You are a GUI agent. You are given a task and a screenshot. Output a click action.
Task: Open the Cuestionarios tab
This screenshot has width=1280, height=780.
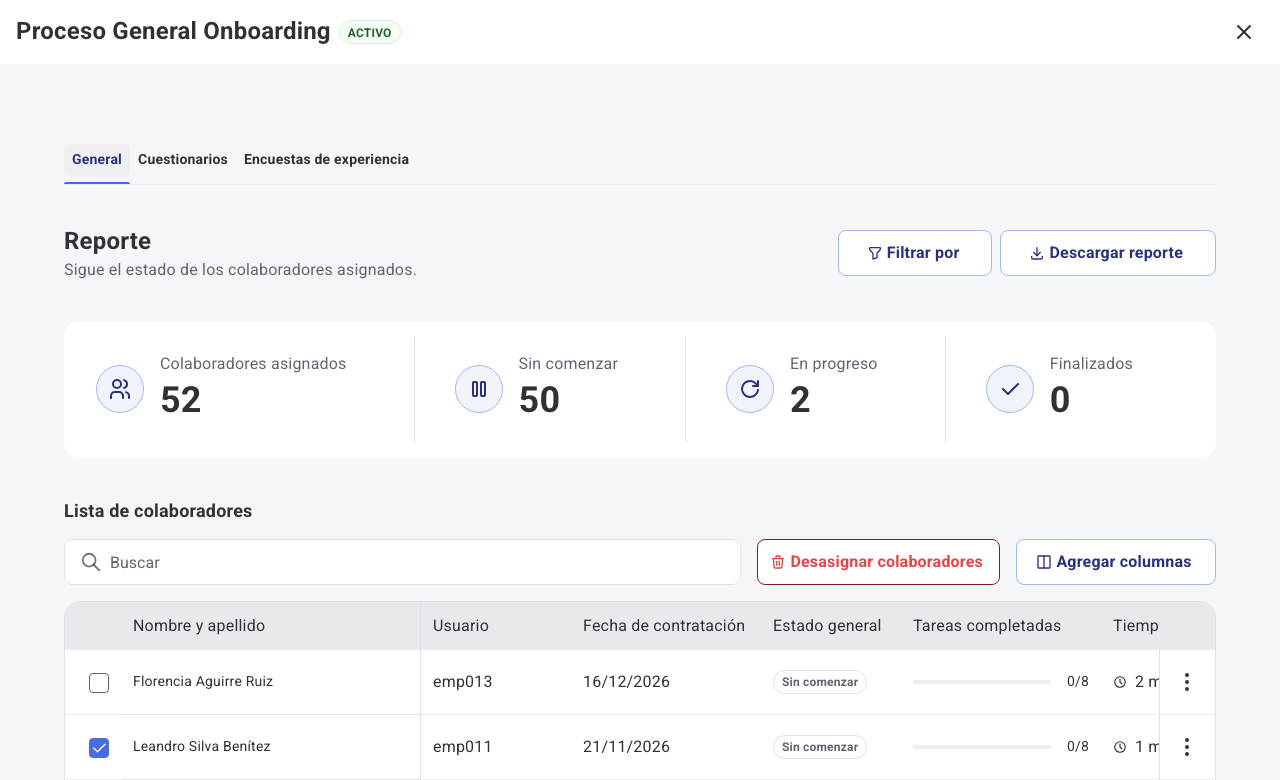(x=183, y=160)
